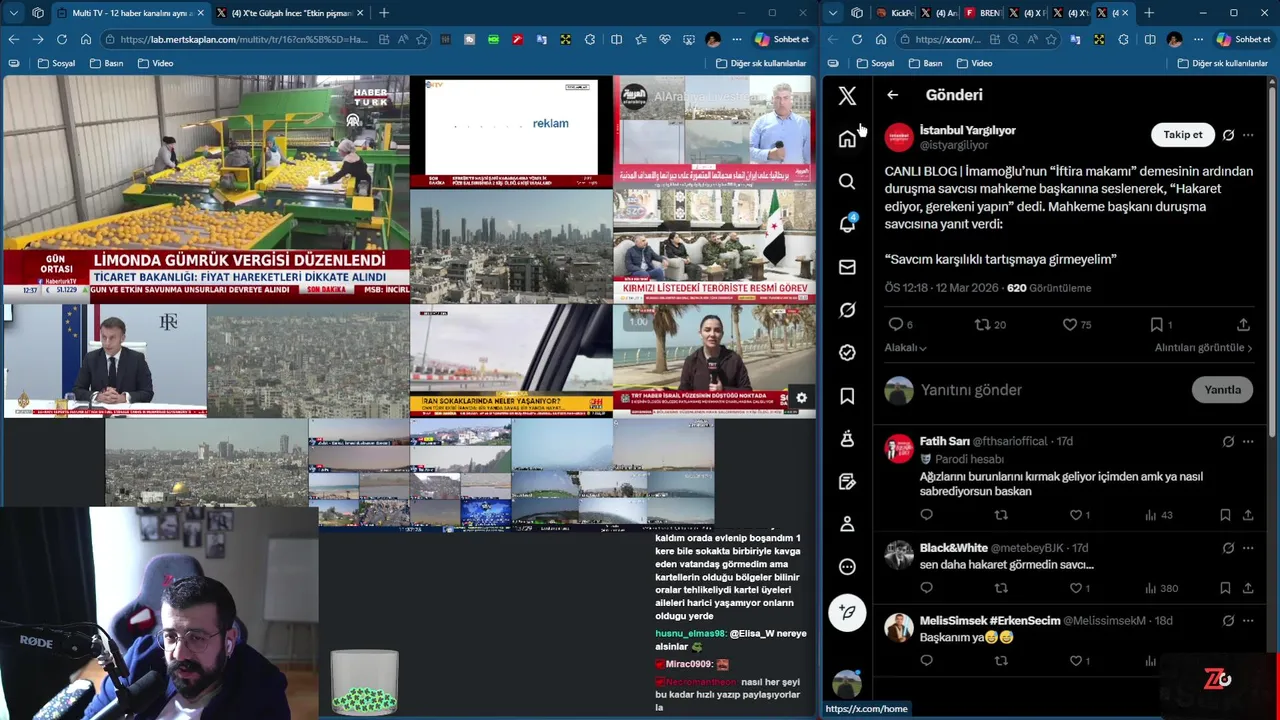This screenshot has height=720, width=1280.
Task: Favorite the Multi TV page with star
Action: click(422, 39)
